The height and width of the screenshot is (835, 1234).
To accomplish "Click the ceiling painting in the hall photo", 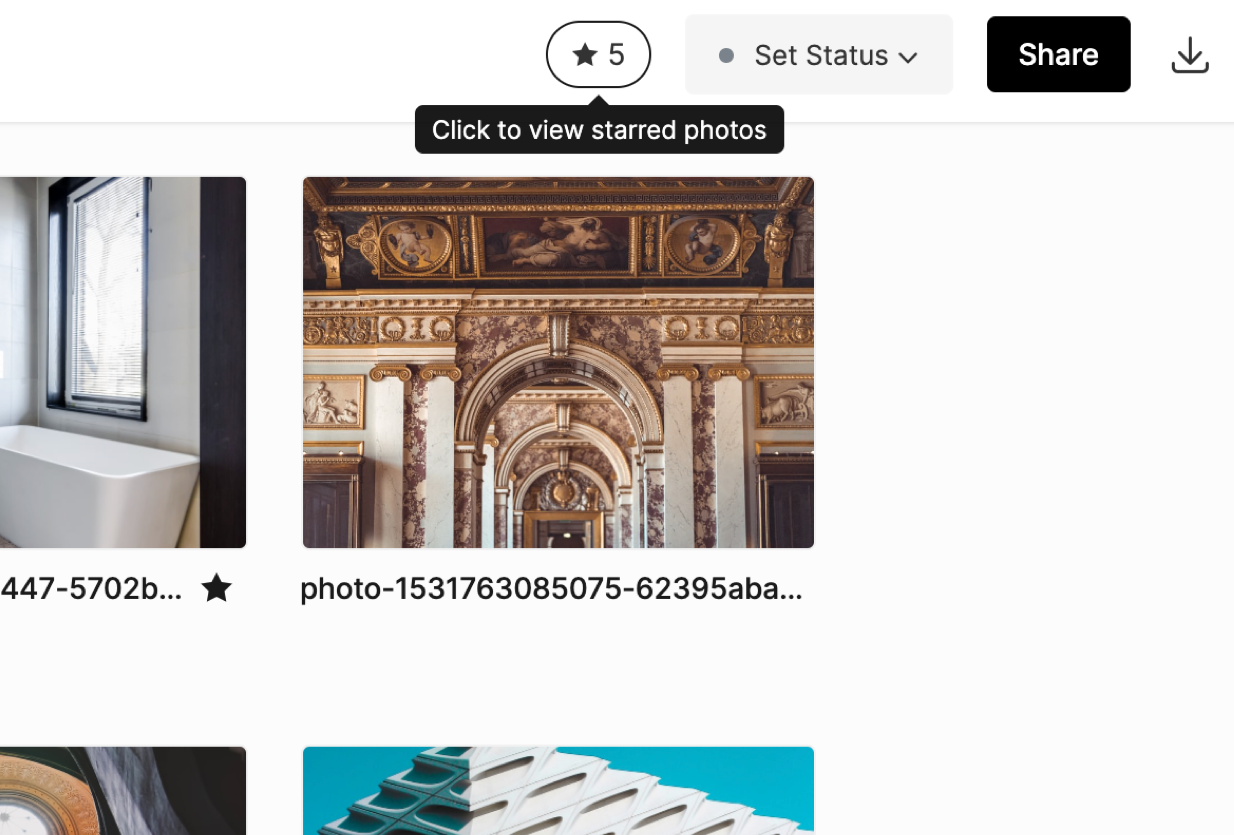I will pos(556,242).
